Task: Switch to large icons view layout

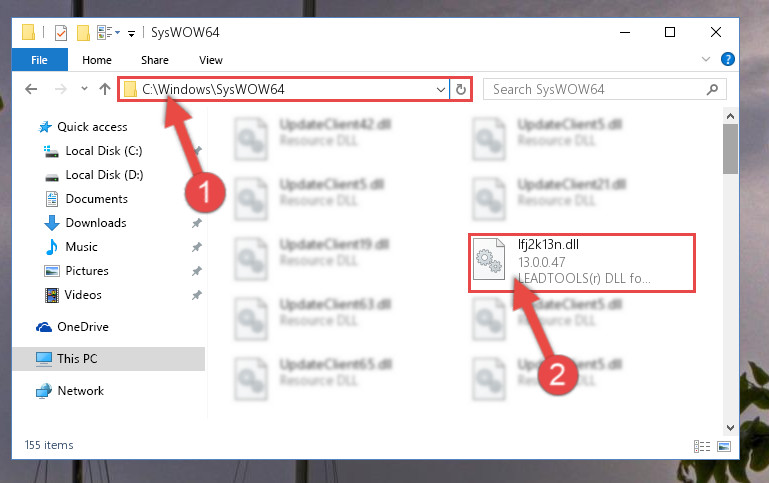Action: (x=724, y=446)
